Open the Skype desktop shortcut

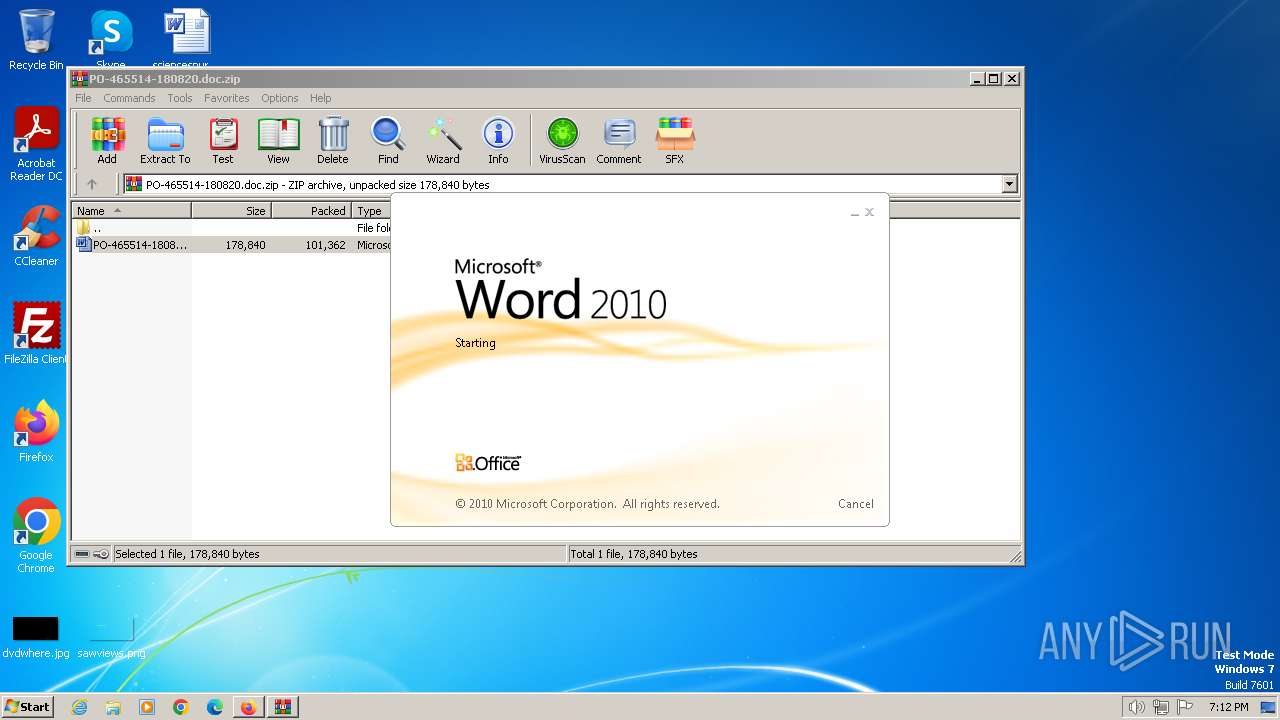click(x=110, y=40)
